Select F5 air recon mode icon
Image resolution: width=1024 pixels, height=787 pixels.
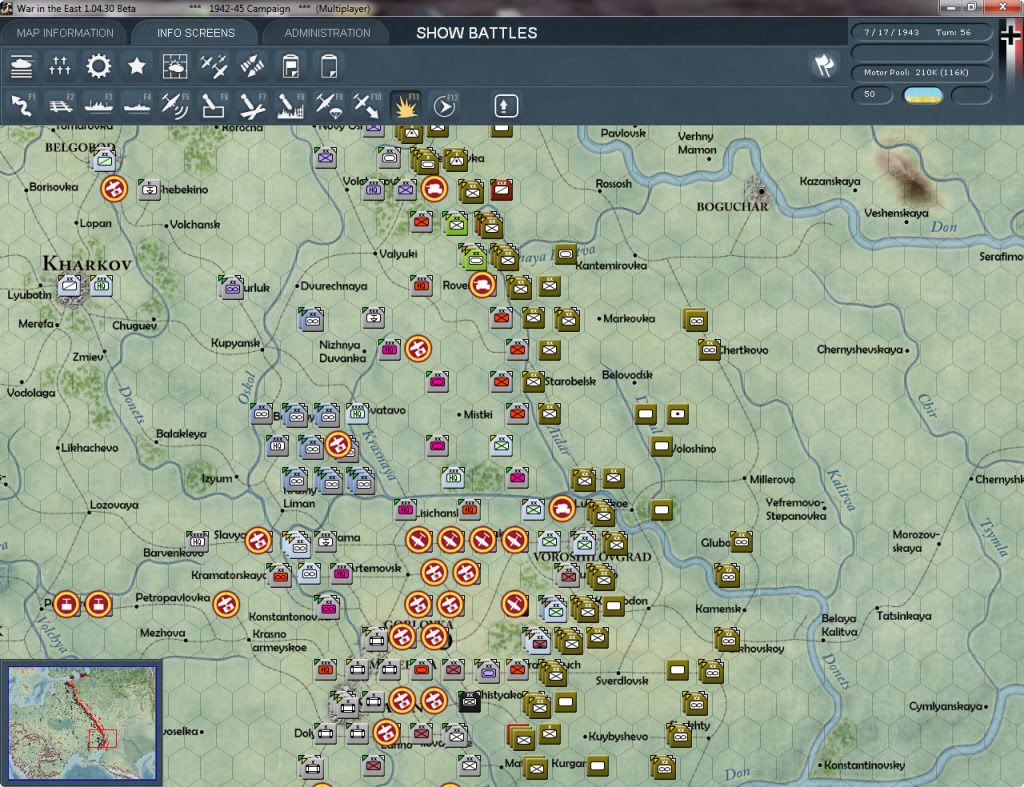point(175,106)
